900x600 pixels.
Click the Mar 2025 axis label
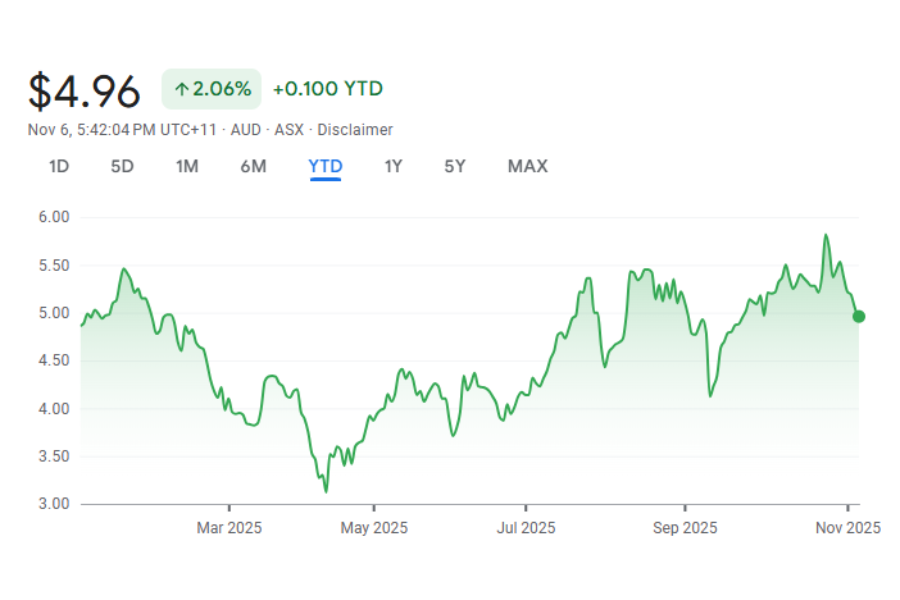pos(229,527)
